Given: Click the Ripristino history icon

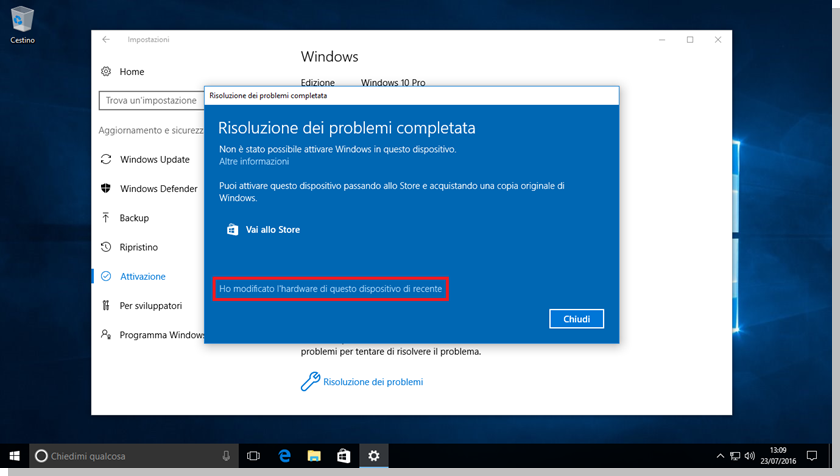Looking at the screenshot, I should click(x=106, y=247).
